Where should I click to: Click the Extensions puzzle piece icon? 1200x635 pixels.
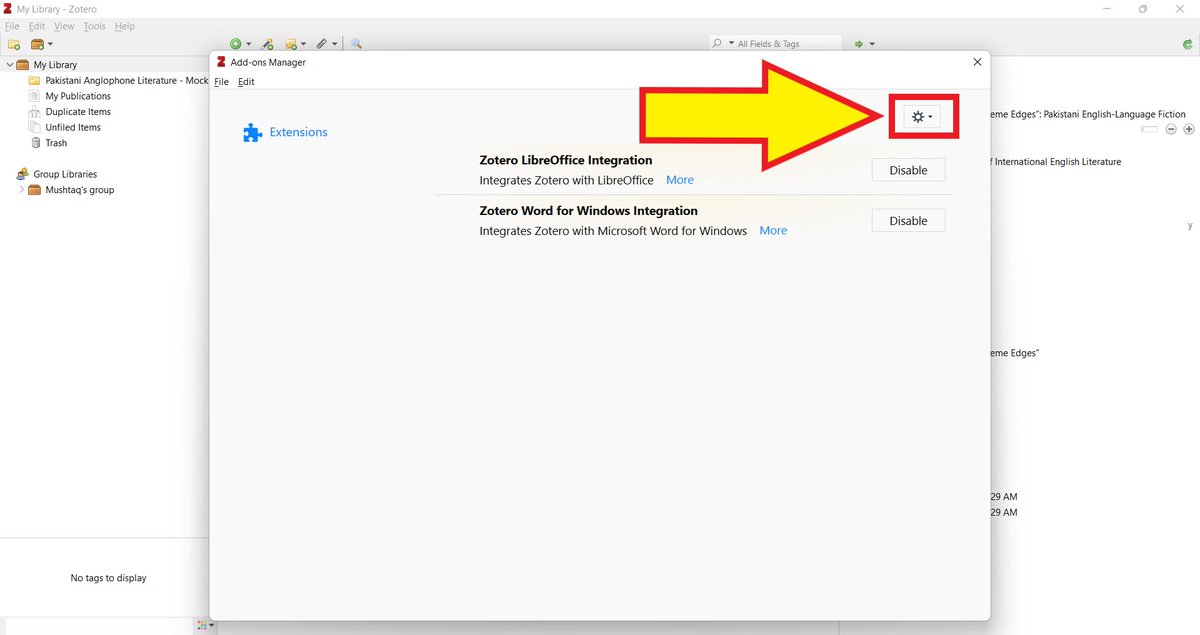click(253, 132)
